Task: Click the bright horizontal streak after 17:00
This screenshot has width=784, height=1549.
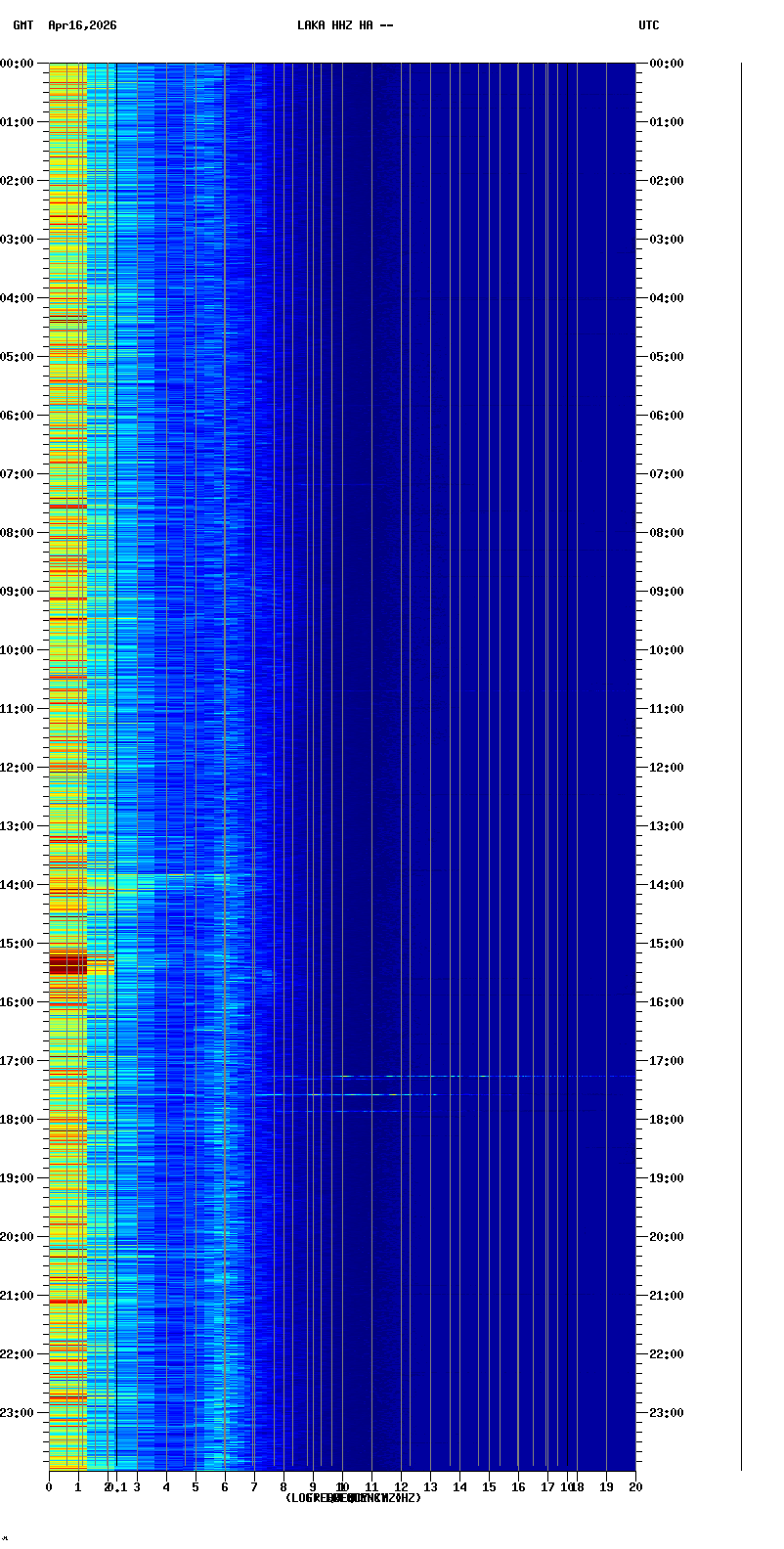Action: click(440, 1076)
